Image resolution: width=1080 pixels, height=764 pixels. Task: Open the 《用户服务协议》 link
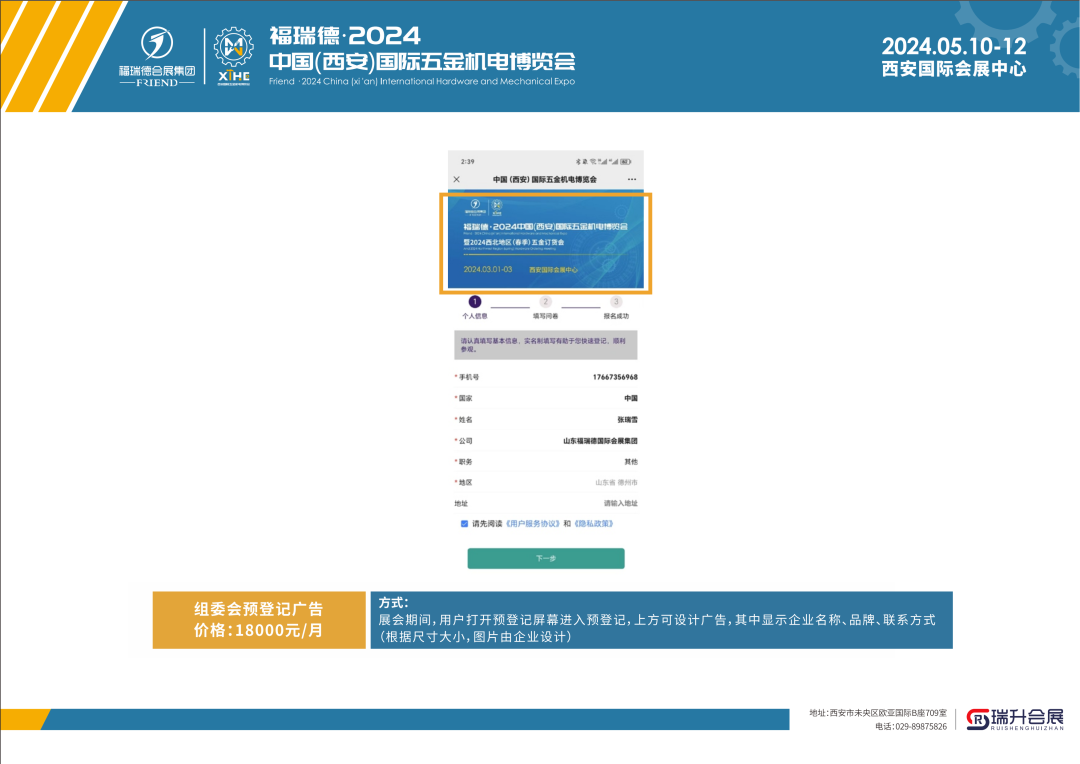point(532,524)
